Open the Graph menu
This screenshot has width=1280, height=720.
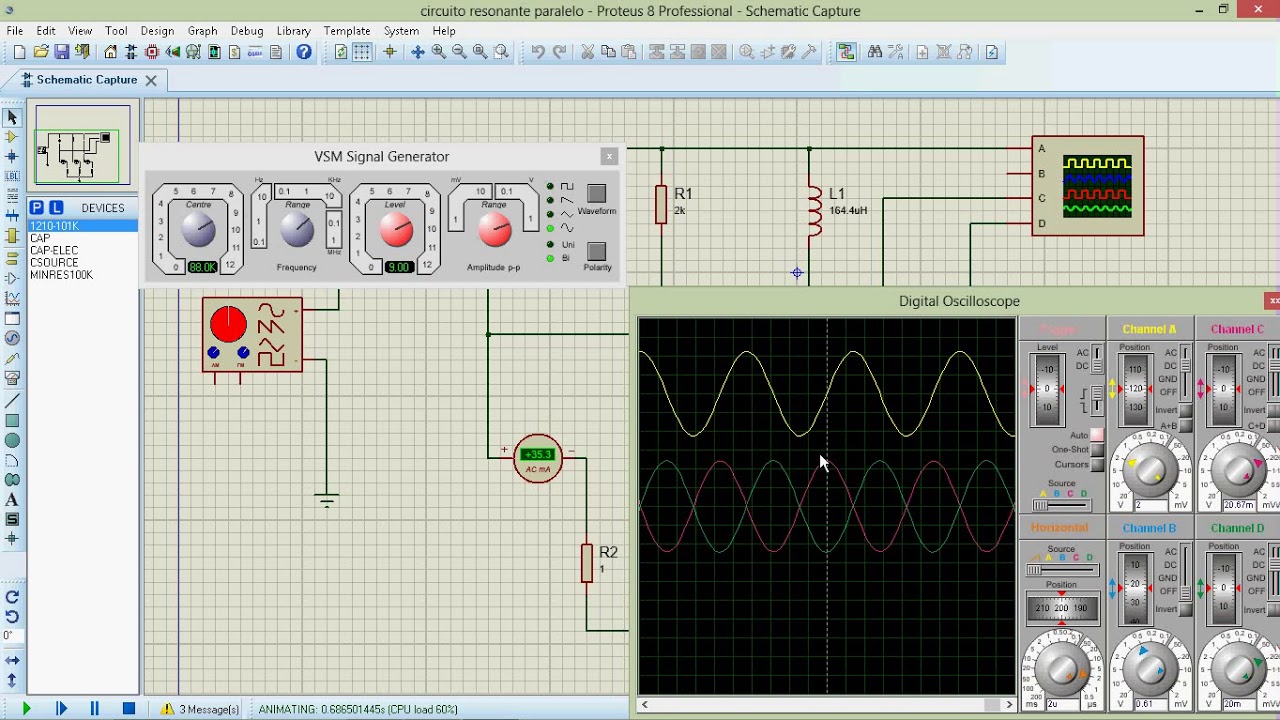coord(202,31)
